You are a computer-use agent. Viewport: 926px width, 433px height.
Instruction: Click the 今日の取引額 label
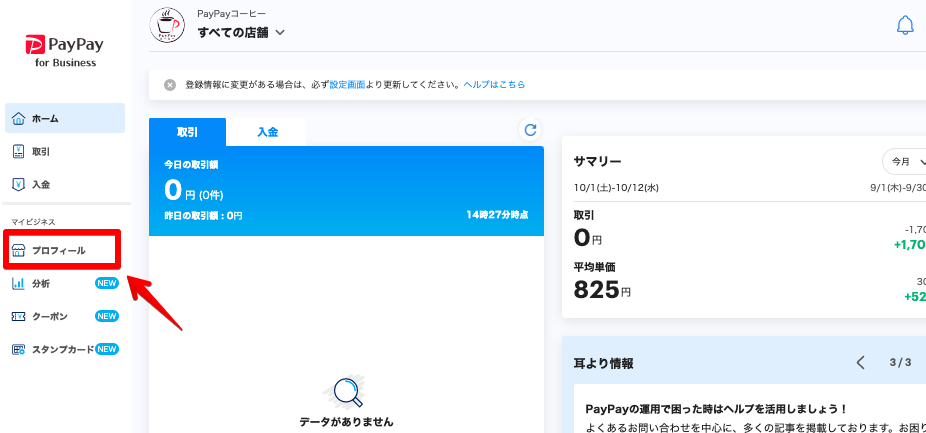[191, 165]
